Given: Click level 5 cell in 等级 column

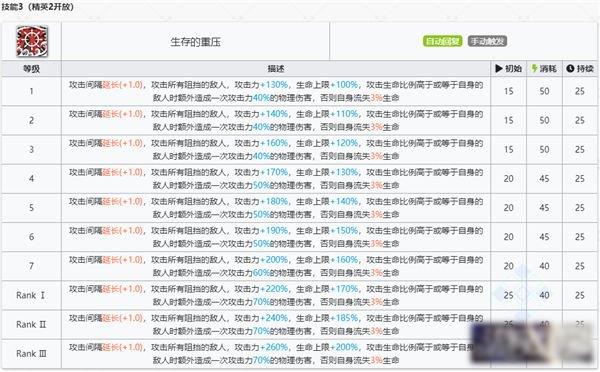Looking at the screenshot, I should point(31,207).
